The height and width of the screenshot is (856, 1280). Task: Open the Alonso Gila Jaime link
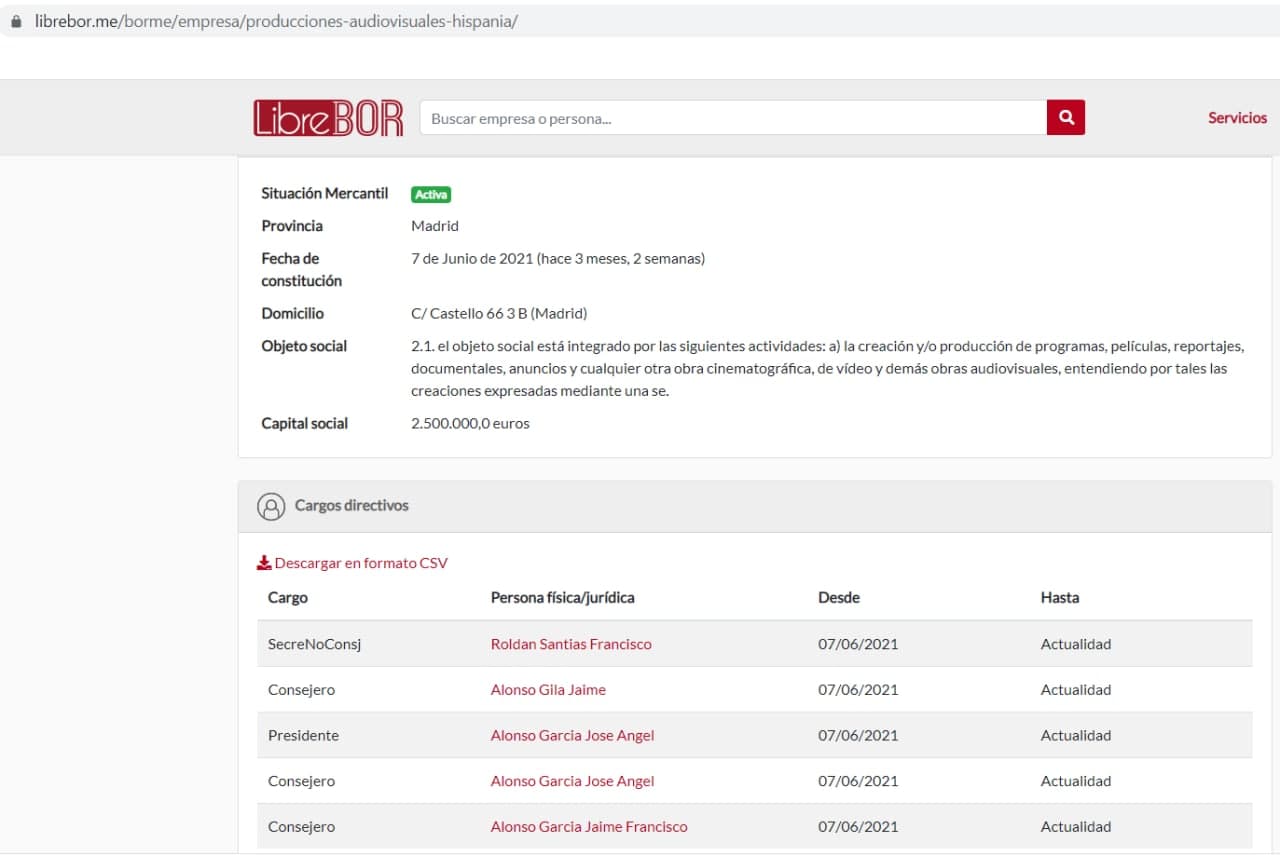548,690
